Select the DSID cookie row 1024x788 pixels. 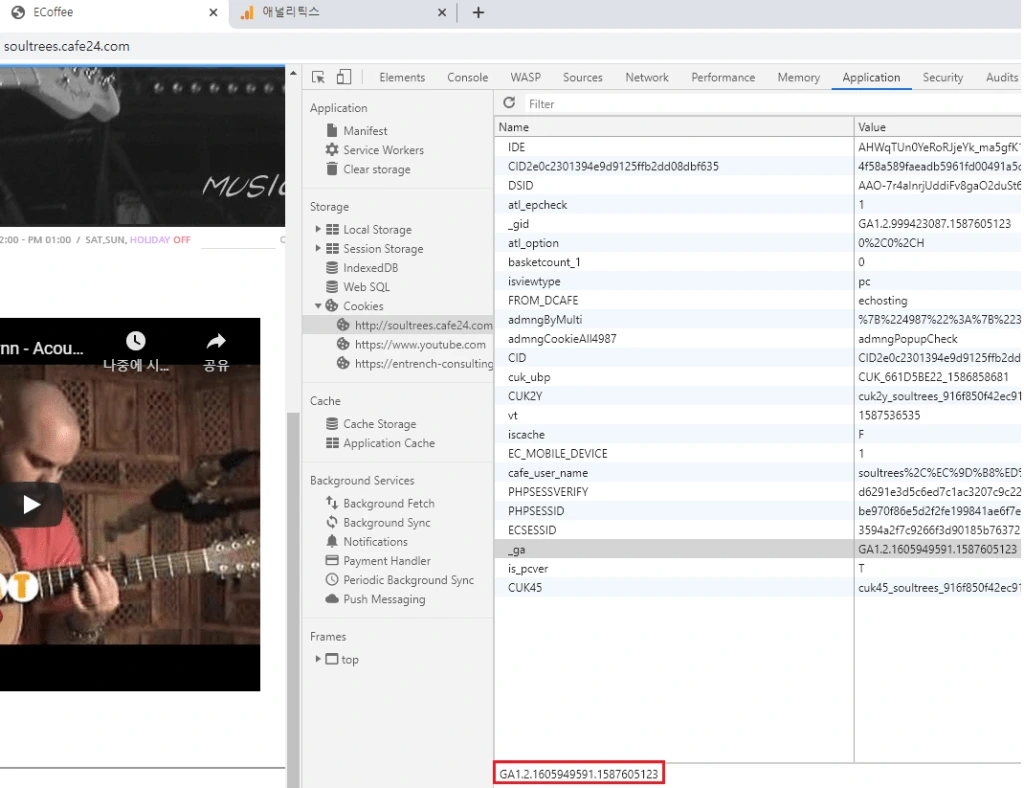(x=758, y=185)
